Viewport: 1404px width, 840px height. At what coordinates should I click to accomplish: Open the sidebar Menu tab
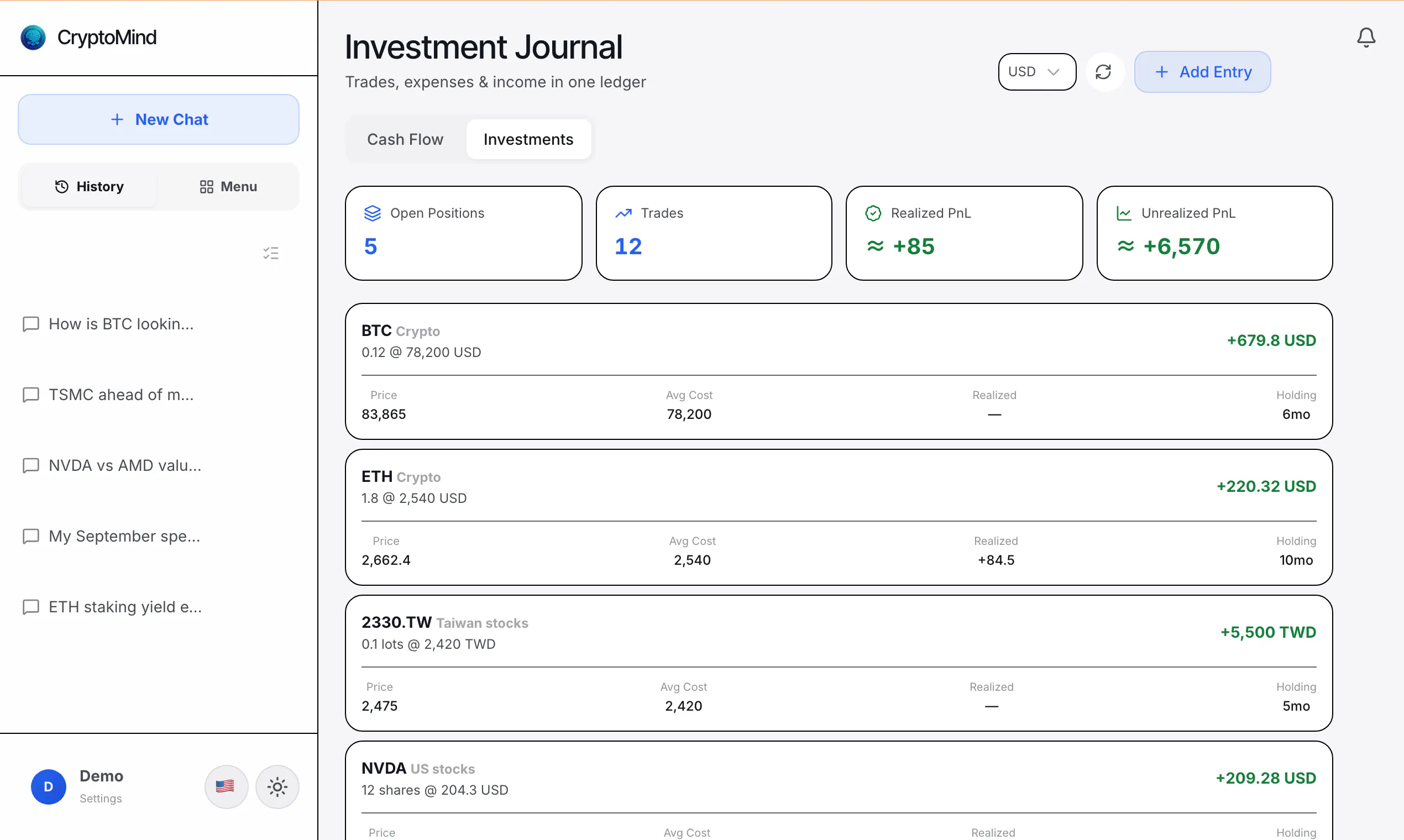[x=228, y=187]
